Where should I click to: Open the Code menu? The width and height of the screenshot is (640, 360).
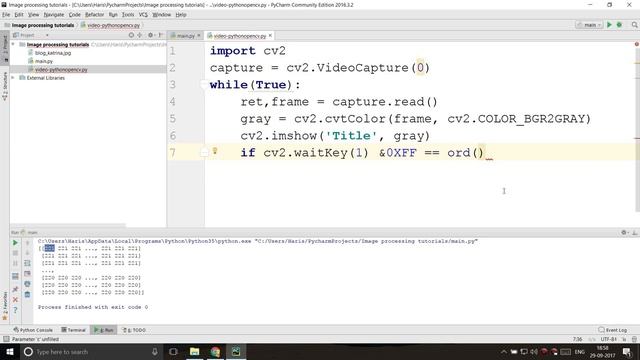(x=74, y=15)
